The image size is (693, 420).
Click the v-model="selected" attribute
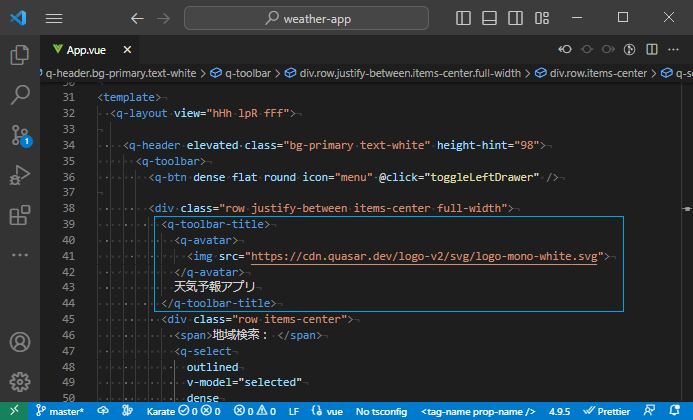click(x=244, y=382)
